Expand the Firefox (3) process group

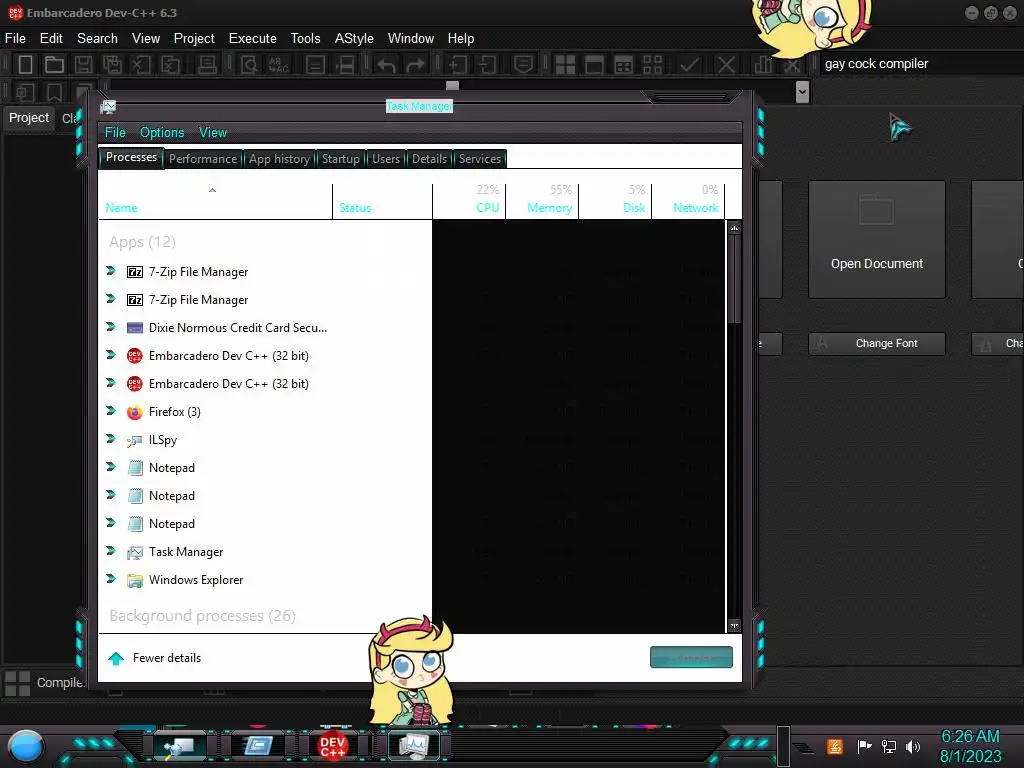[x=111, y=411]
